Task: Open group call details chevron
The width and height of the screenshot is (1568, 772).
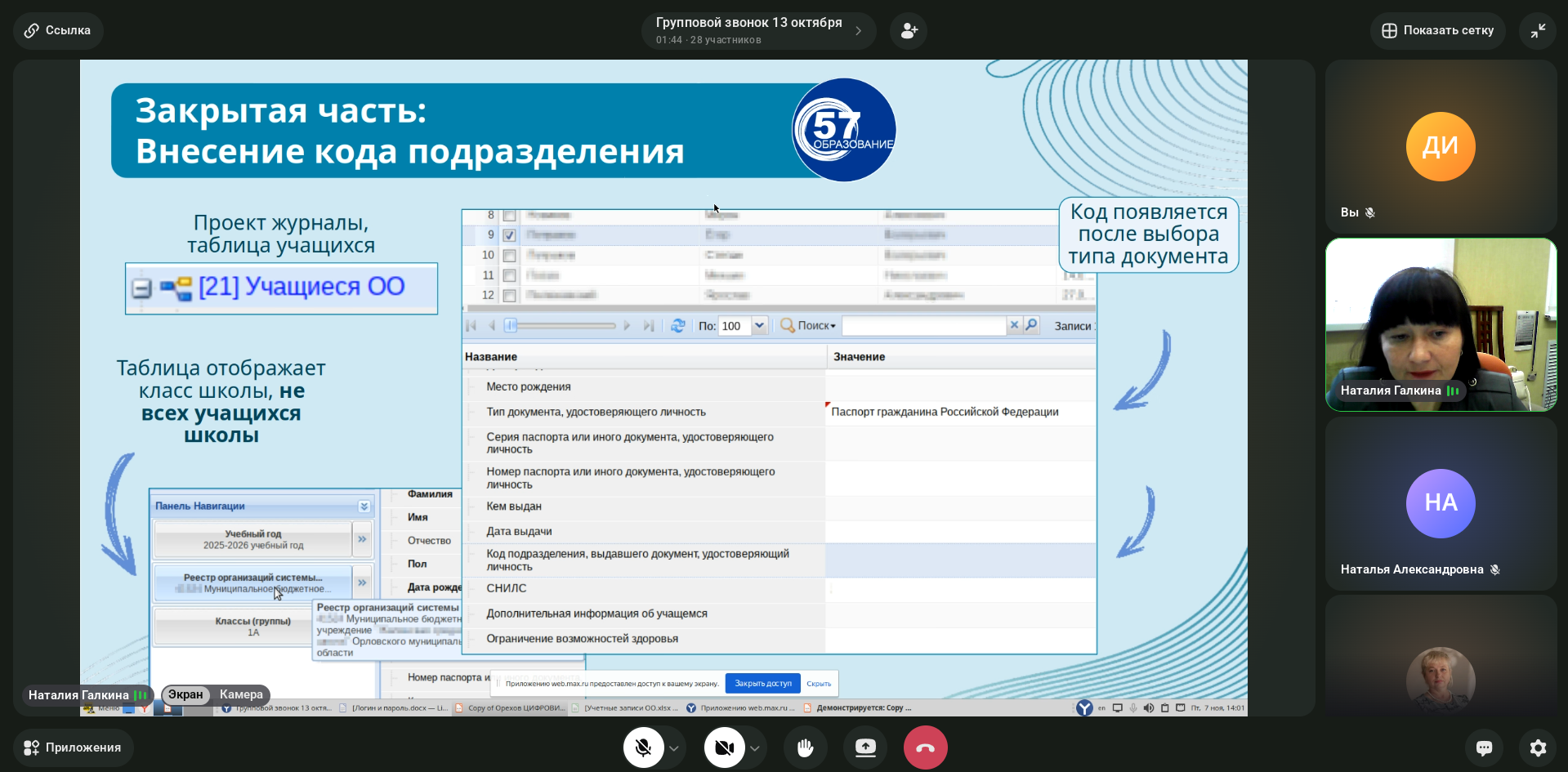Action: pos(858,31)
